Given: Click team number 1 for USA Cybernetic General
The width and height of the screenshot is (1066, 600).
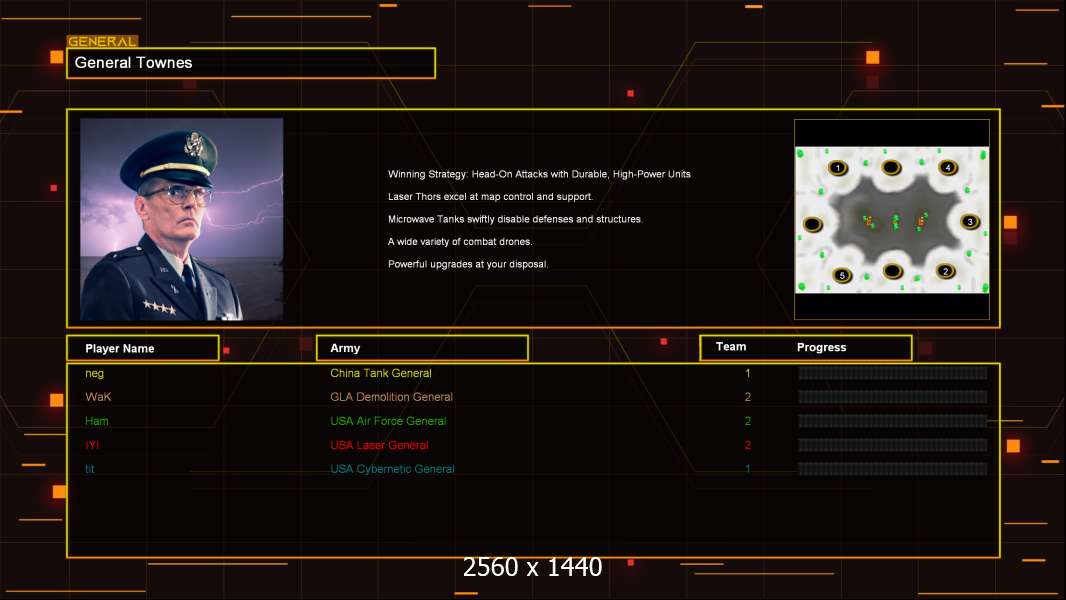Looking at the screenshot, I should [747, 469].
